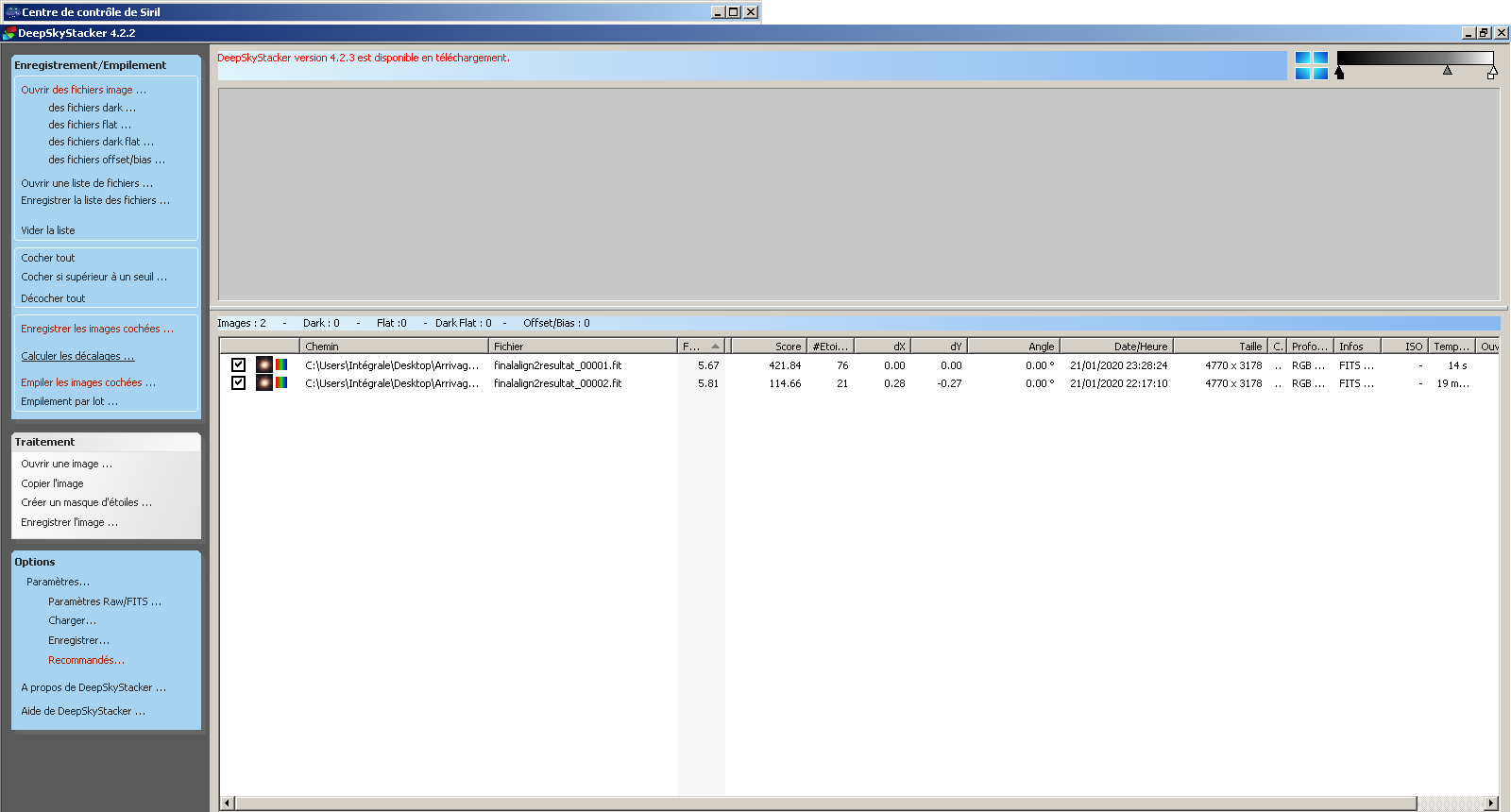This screenshot has width=1511, height=812.
Task: Click date '21/01/2020 23:28:24'
Action: pos(1119,365)
